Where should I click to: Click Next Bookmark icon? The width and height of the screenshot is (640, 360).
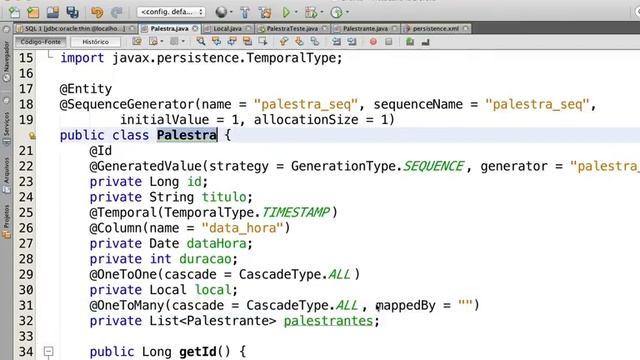point(299,42)
